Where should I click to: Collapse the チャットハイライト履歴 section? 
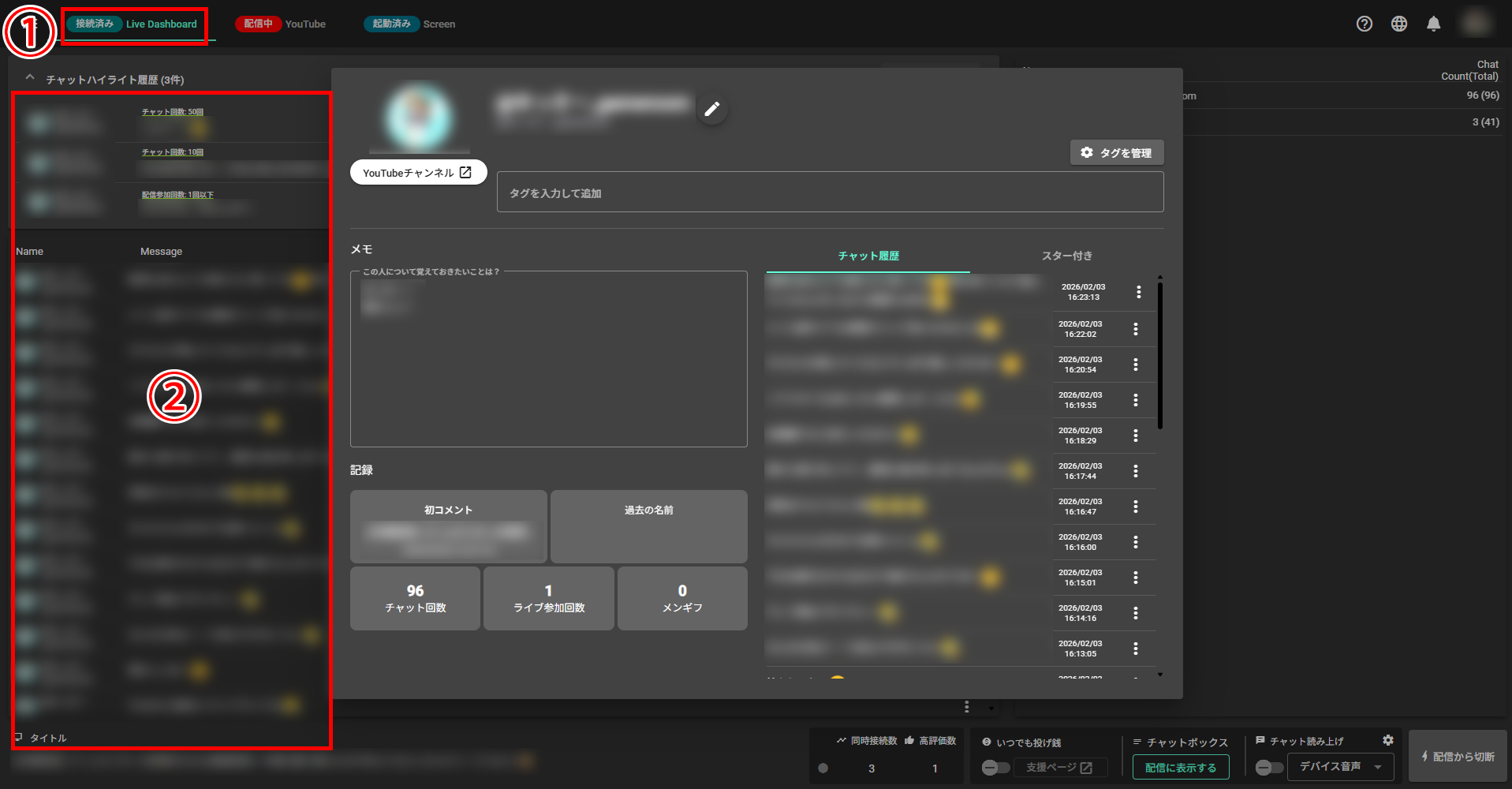[30, 78]
